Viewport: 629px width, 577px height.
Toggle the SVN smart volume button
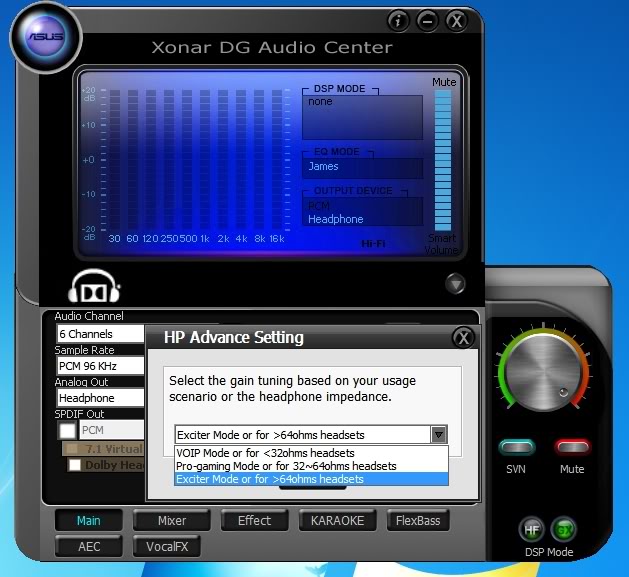pos(516,447)
